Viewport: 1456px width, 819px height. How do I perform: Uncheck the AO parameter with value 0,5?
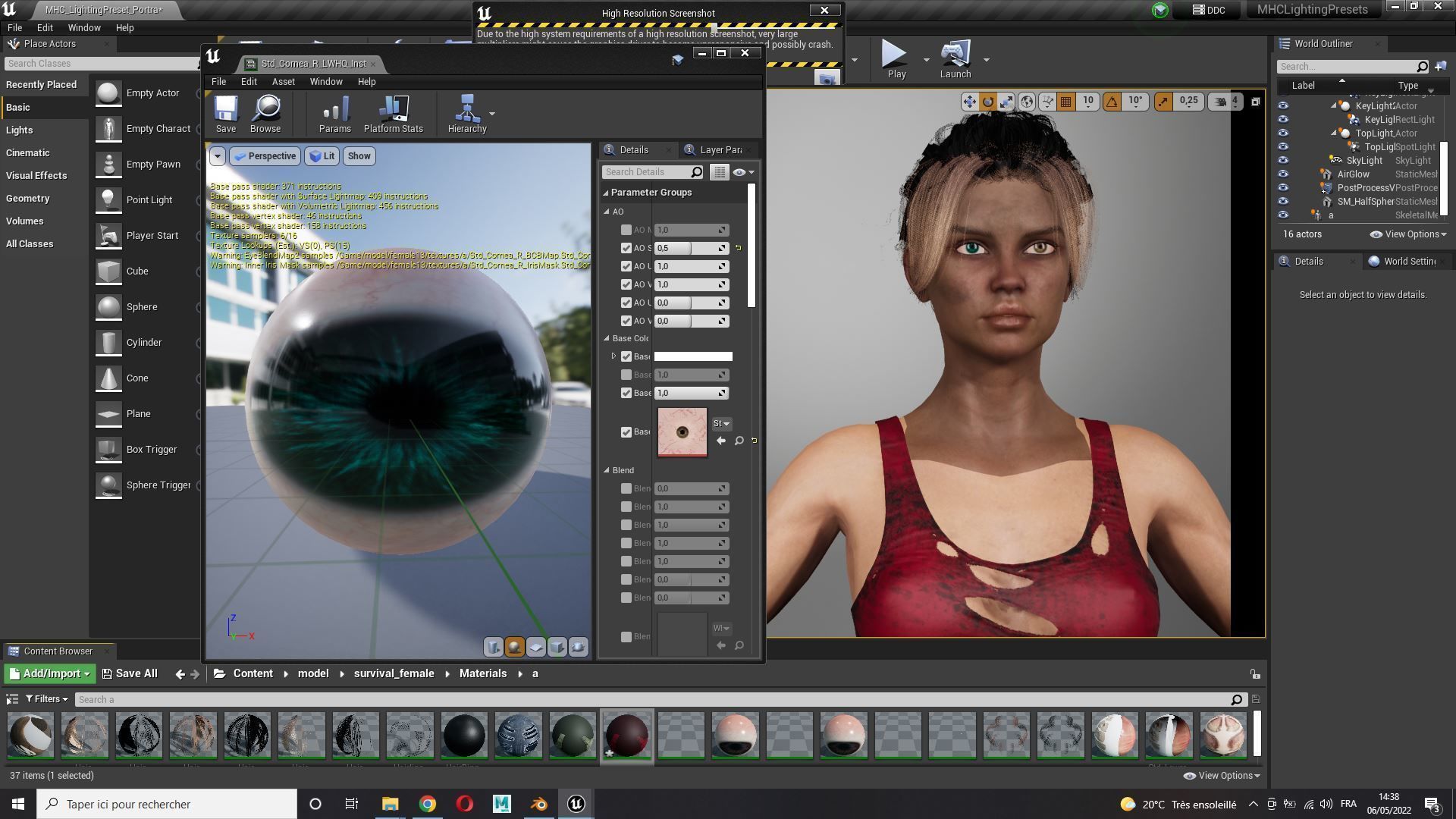(626, 248)
